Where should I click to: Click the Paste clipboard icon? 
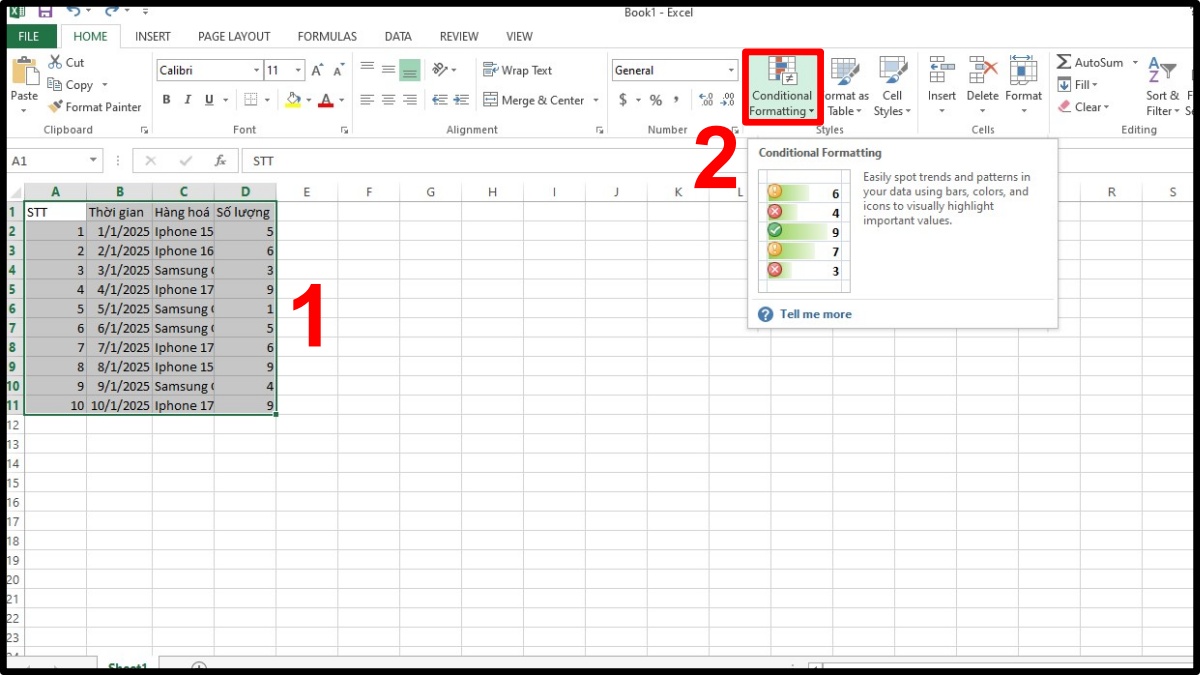[24, 72]
